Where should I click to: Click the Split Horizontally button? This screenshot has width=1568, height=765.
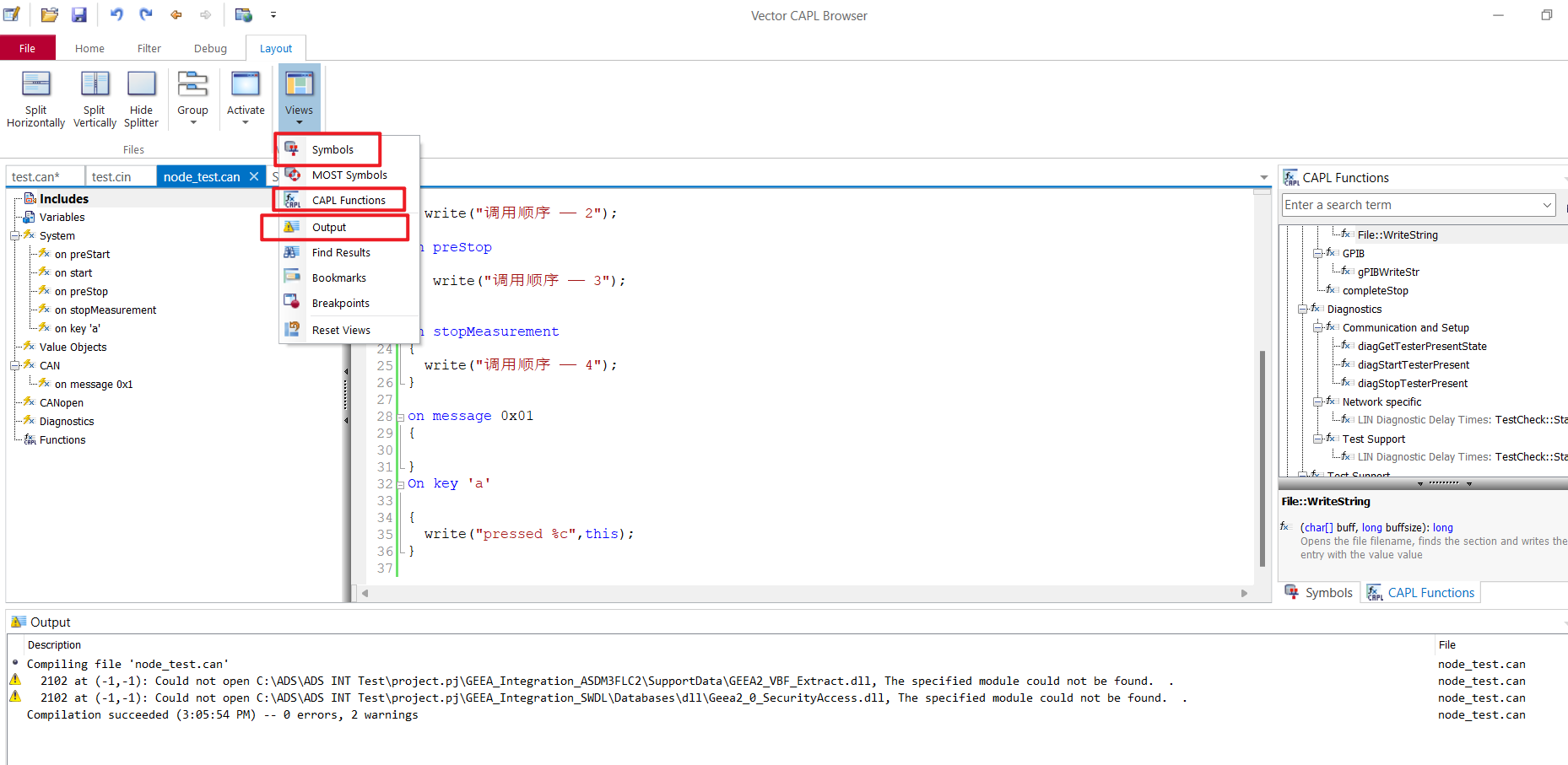tap(35, 100)
